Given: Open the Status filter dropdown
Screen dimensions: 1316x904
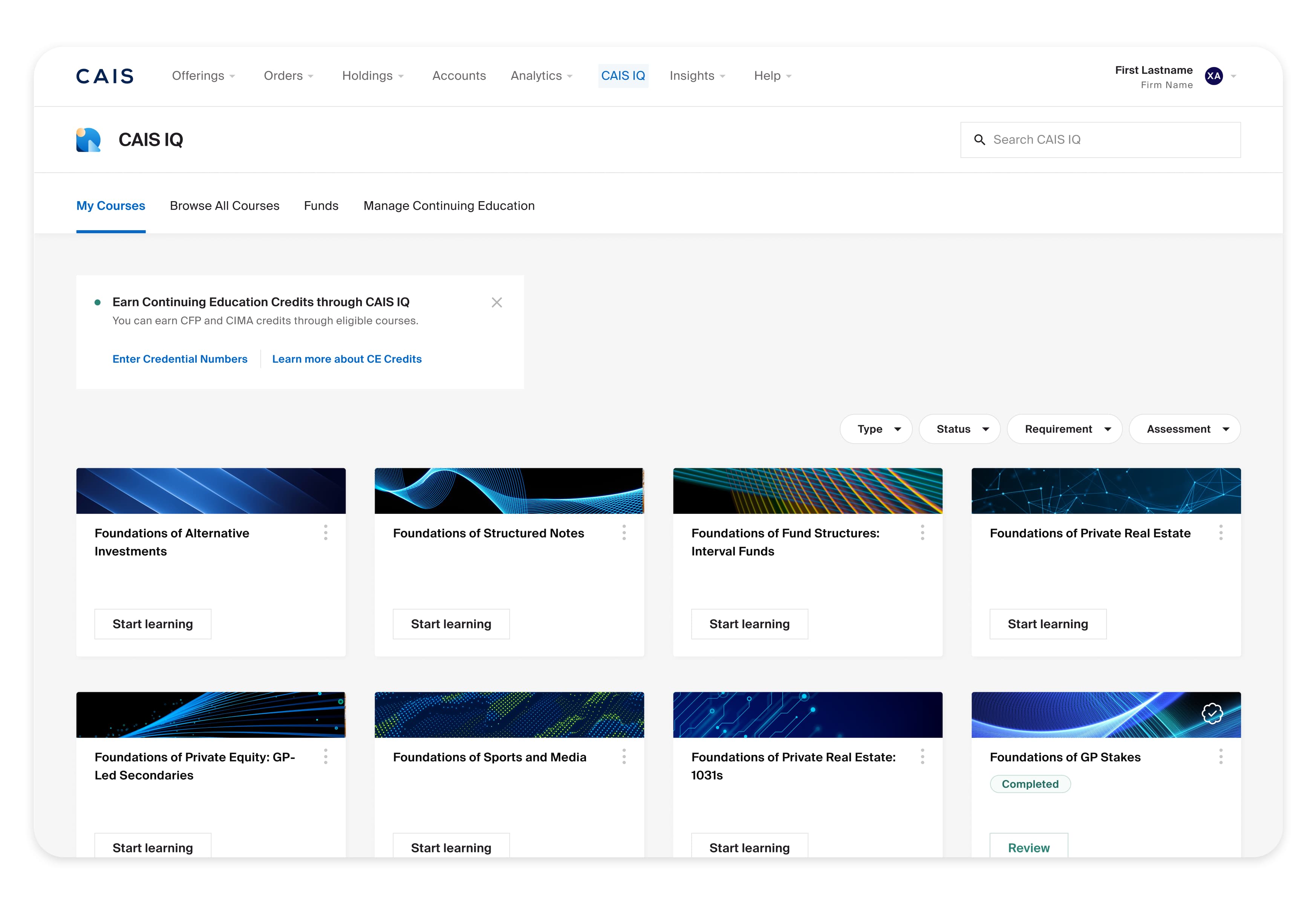Looking at the screenshot, I should 959,429.
